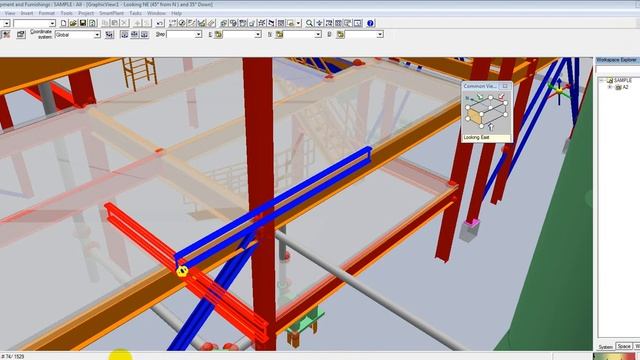Screen dimensions: 640x360
Task: Click the New document toolbar icon
Action: 64,23
